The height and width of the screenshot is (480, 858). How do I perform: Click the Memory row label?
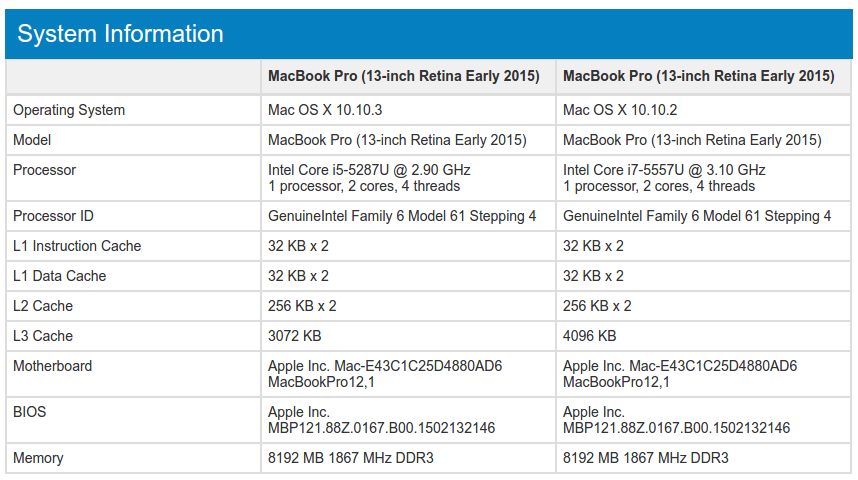point(38,459)
